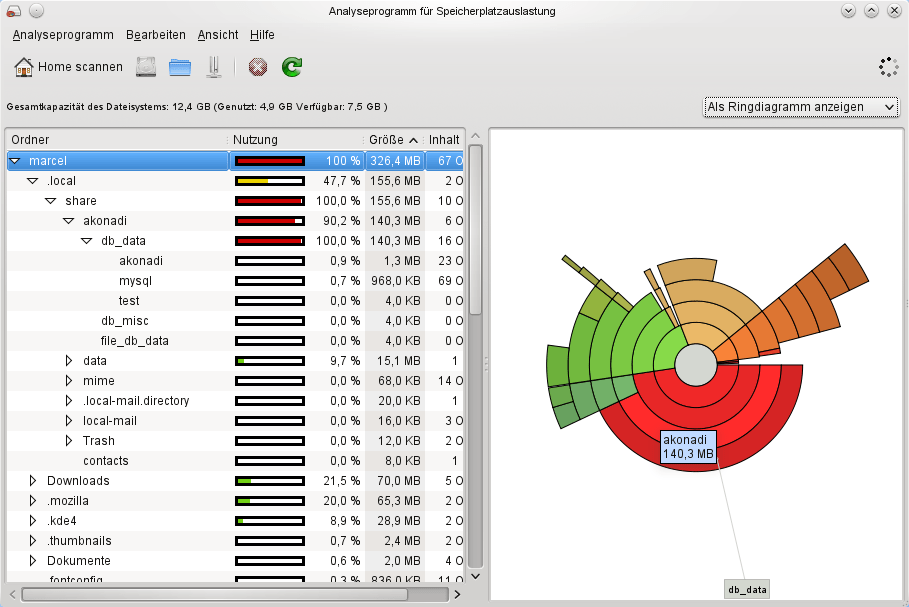This screenshot has width=909, height=607.
Task: Click the 47,7 % usage value
Action: click(341, 181)
